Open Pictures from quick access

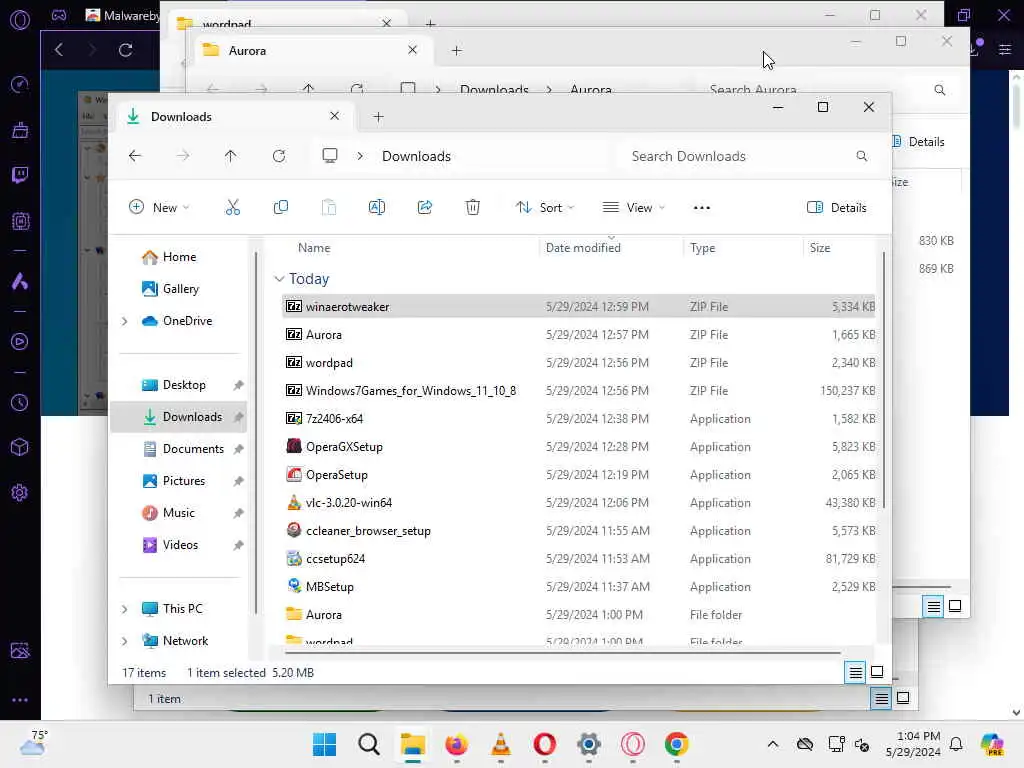click(179, 481)
